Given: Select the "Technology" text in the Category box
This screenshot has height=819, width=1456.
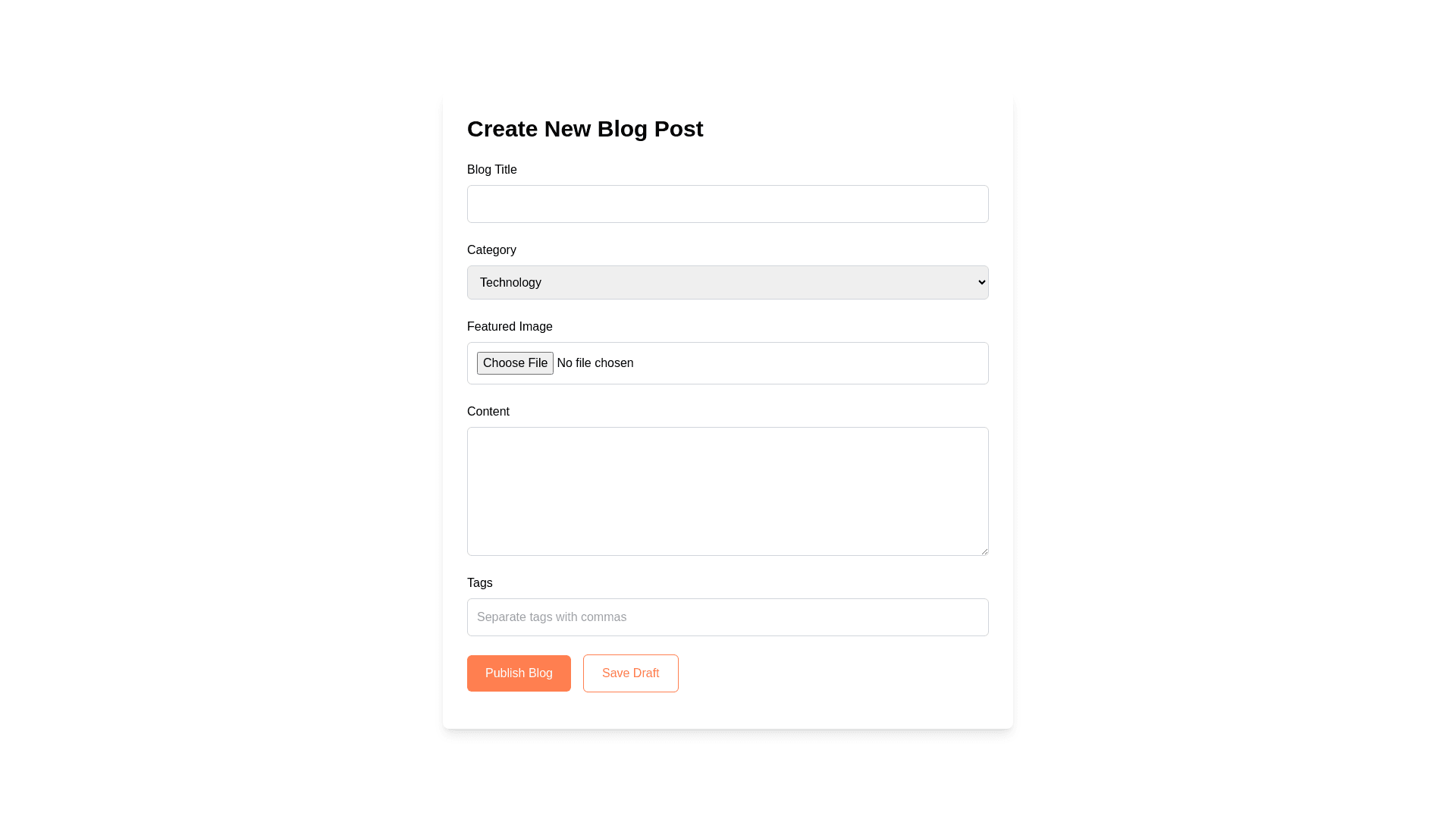Looking at the screenshot, I should coord(510,283).
